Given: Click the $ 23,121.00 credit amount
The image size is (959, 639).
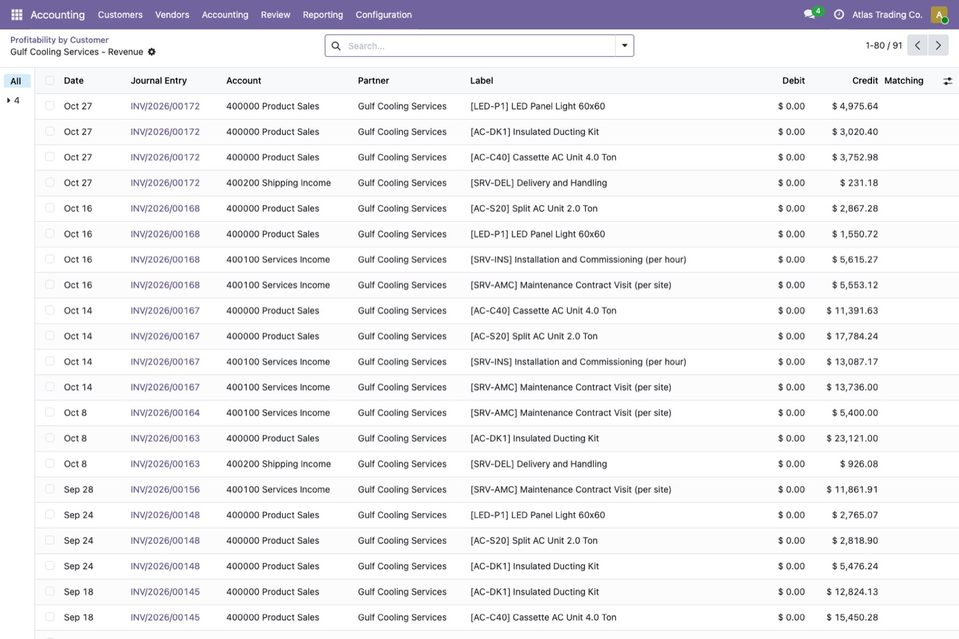Looking at the screenshot, I should click(852, 438).
